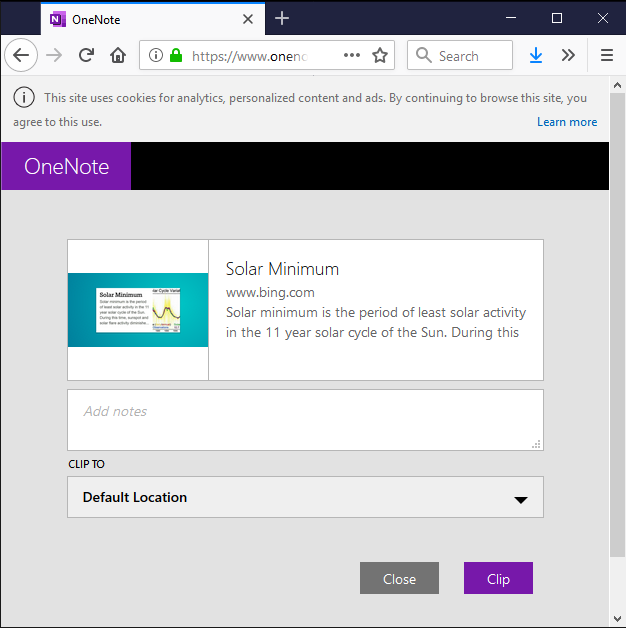
Task: Bookmark this page with the star icon
Action: [x=380, y=56]
